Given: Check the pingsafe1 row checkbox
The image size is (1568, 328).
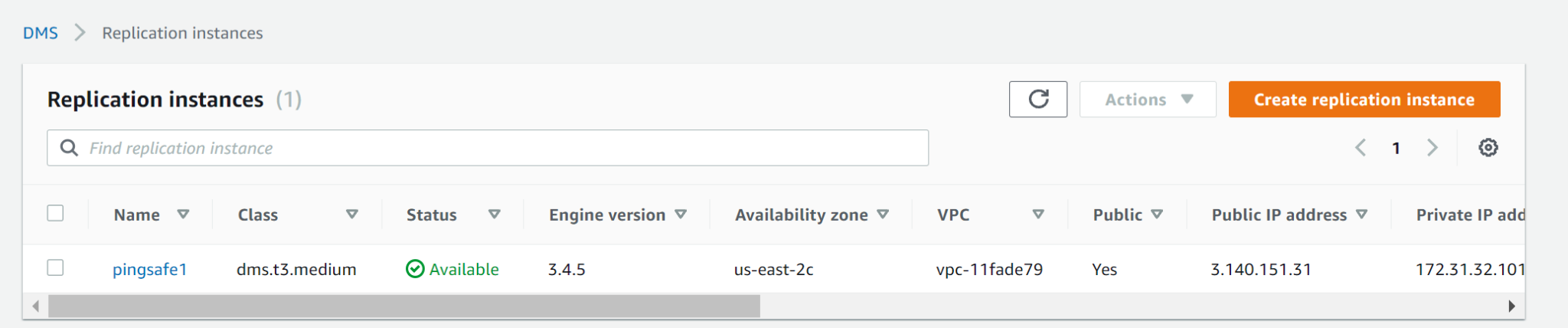Looking at the screenshot, I should (x=55, y=267).
